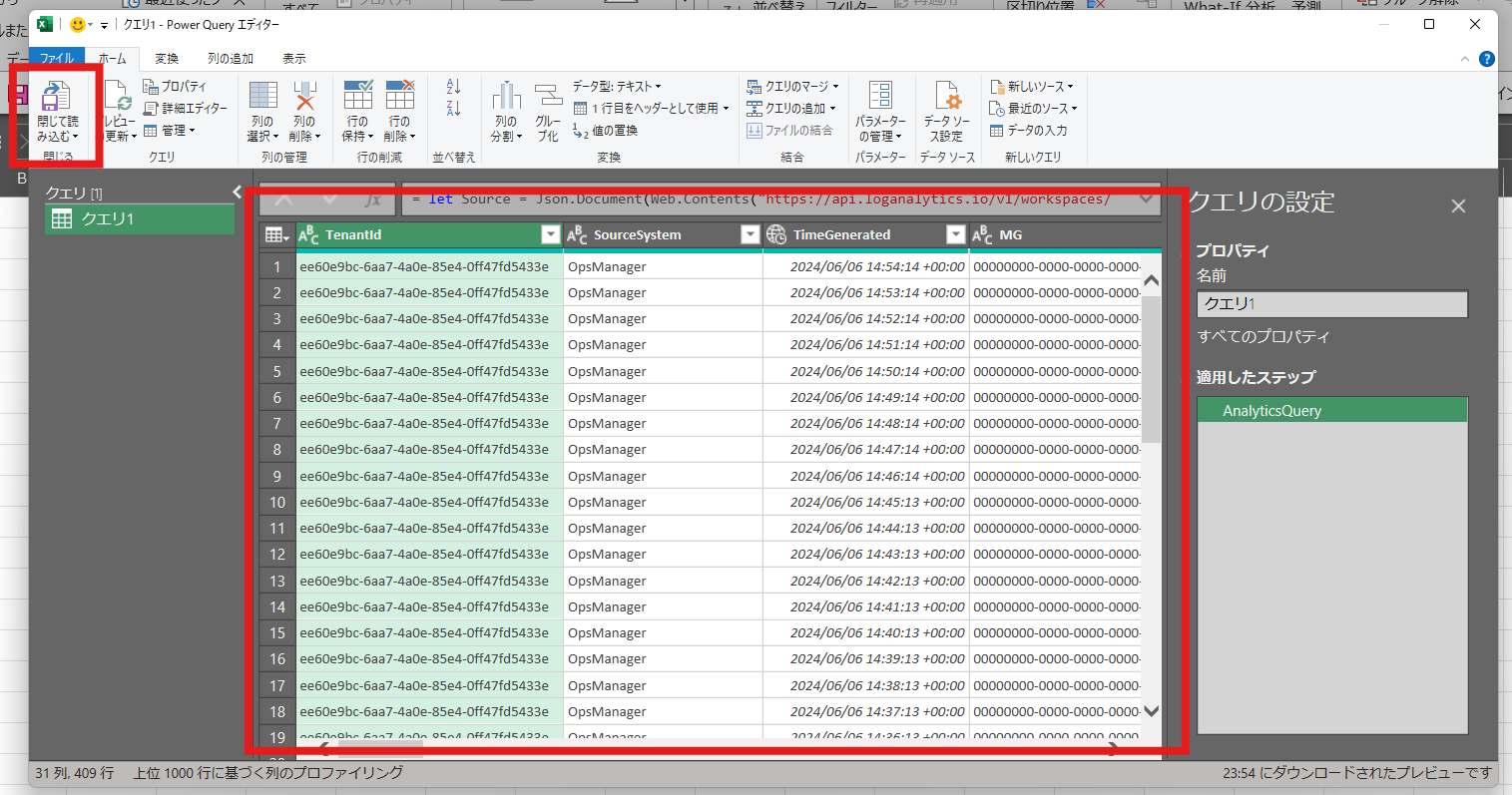1512x795 pixels.
Task: Sort ascending with the A-Z icon
Action: (x=454, y=87)
